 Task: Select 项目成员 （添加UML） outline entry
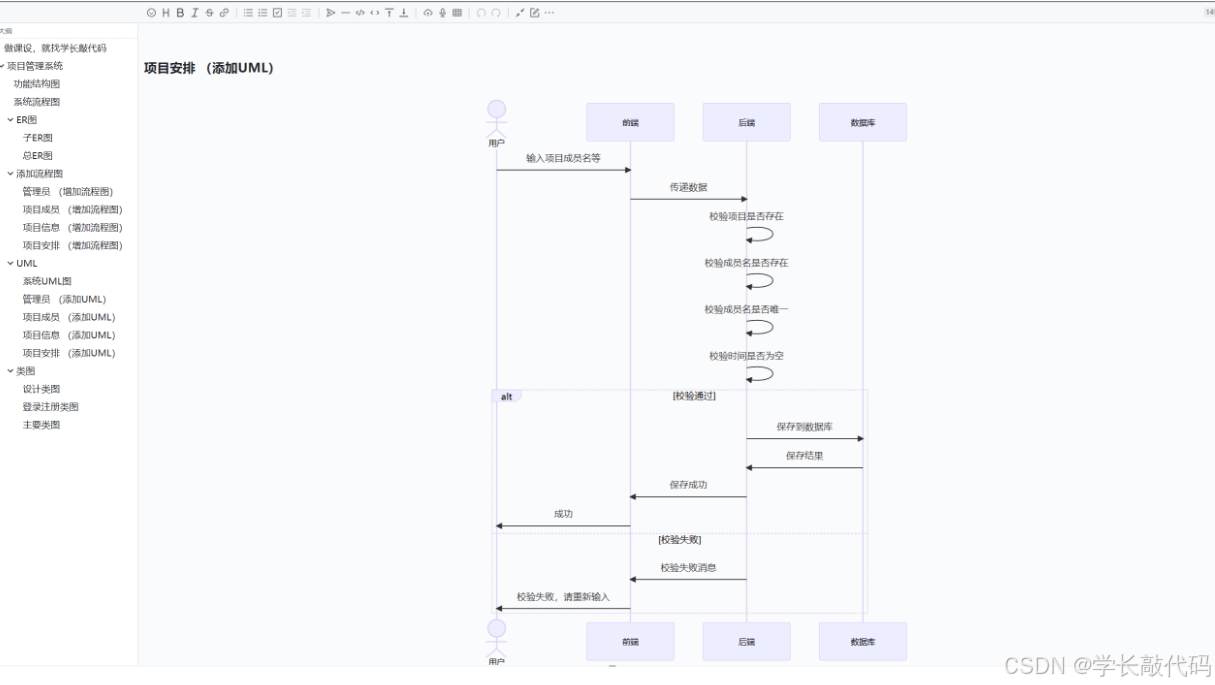pyautogui.click(x=69, y=318)
